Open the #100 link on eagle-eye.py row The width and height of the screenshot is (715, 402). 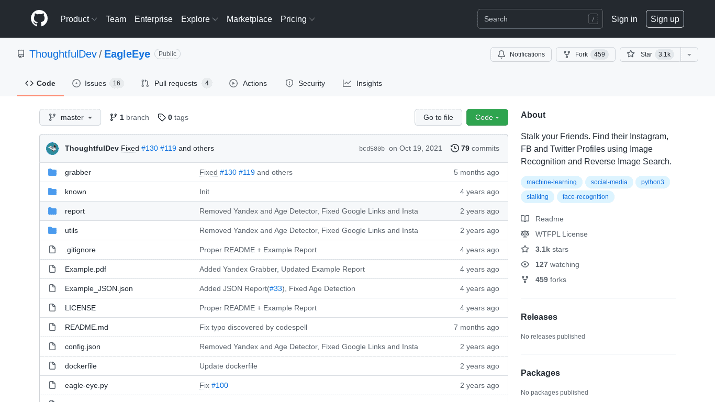[x=220, y=385]
